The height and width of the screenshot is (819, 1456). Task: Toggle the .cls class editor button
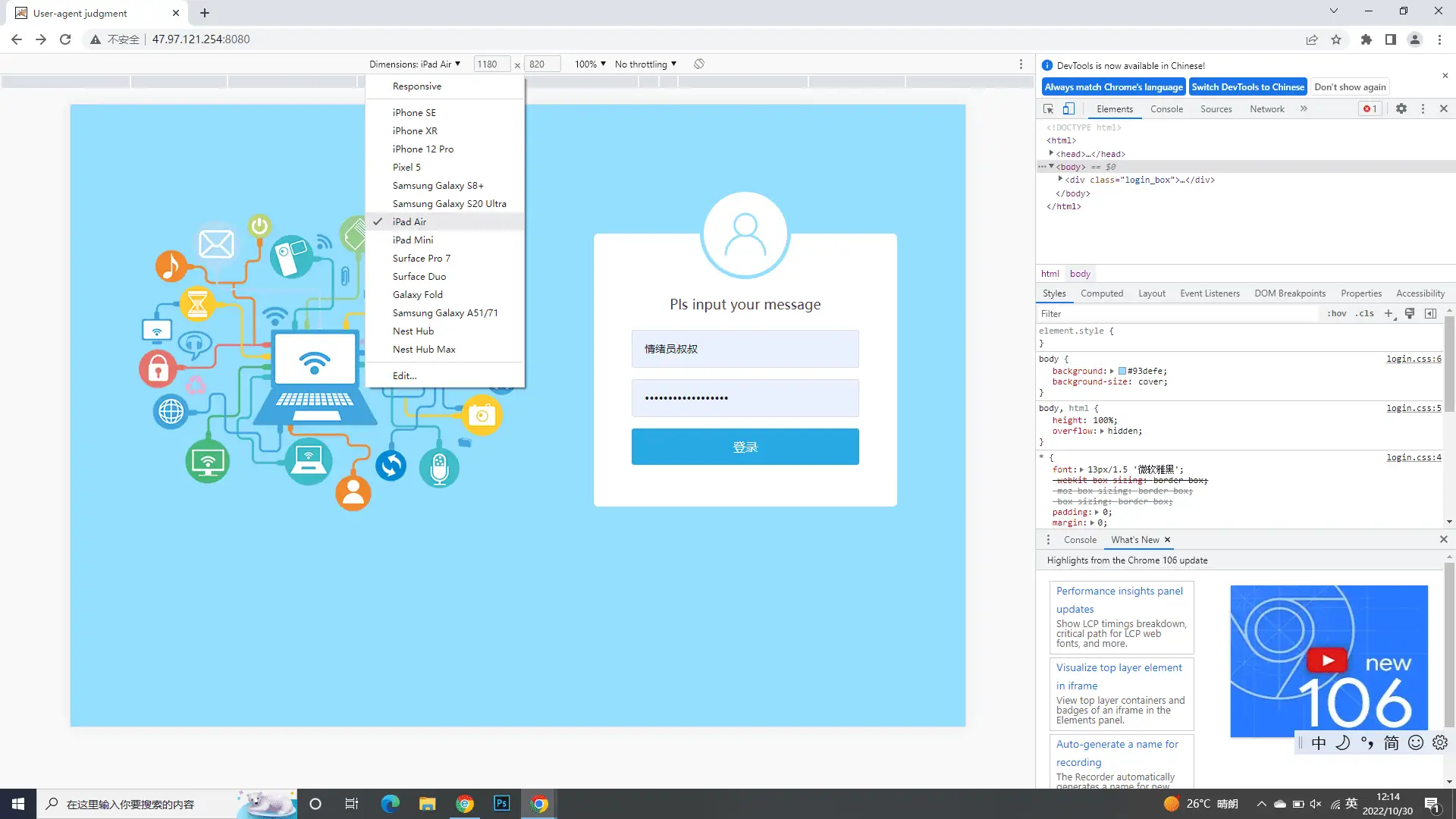pyautogui.click(x=1365, y=314)
